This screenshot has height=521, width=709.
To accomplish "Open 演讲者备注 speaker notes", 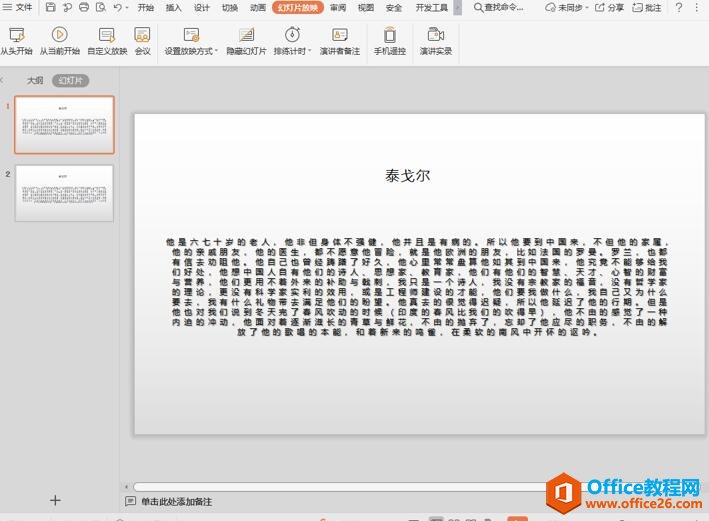I will point(340,41).
